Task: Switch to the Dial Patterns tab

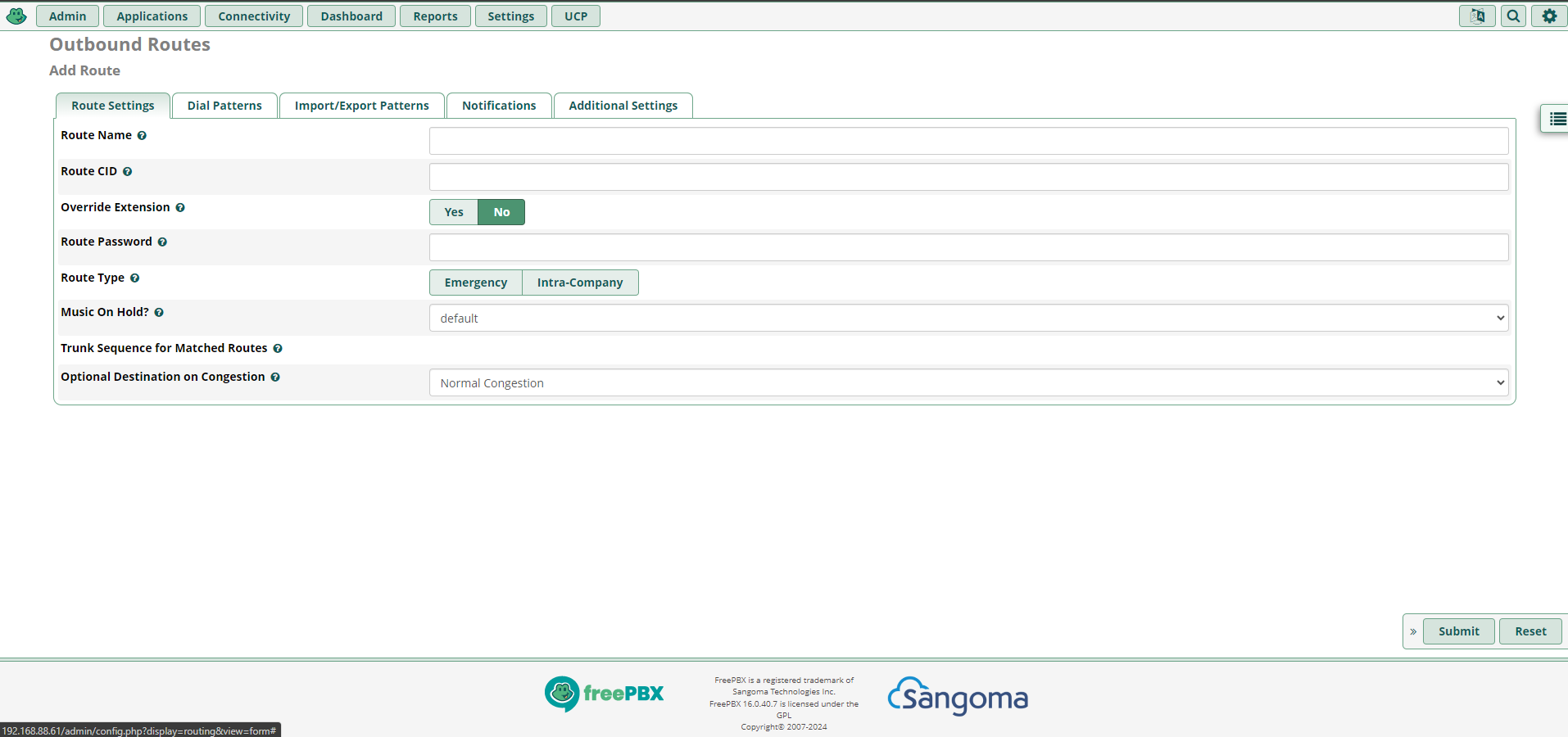Action: [224, 105]
